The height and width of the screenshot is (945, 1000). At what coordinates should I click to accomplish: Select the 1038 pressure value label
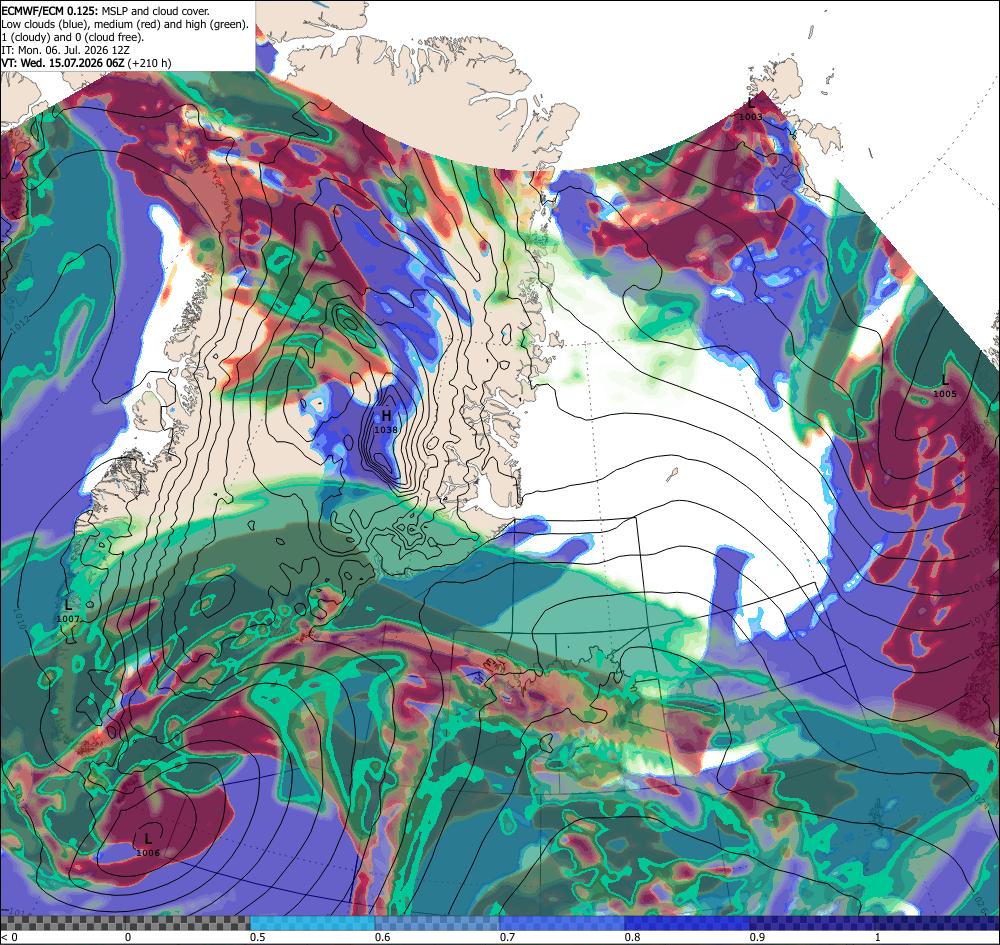tap(386, 430)
